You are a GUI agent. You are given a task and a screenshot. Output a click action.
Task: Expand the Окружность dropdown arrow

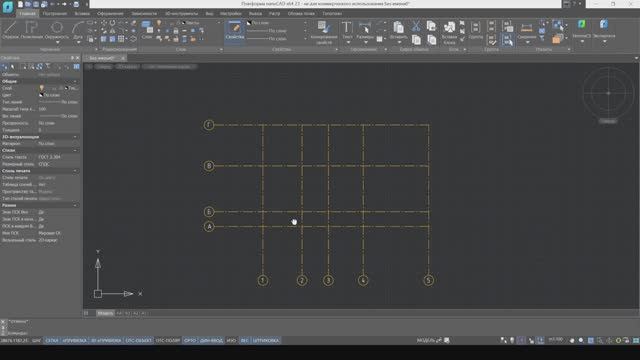click(57, 42)
